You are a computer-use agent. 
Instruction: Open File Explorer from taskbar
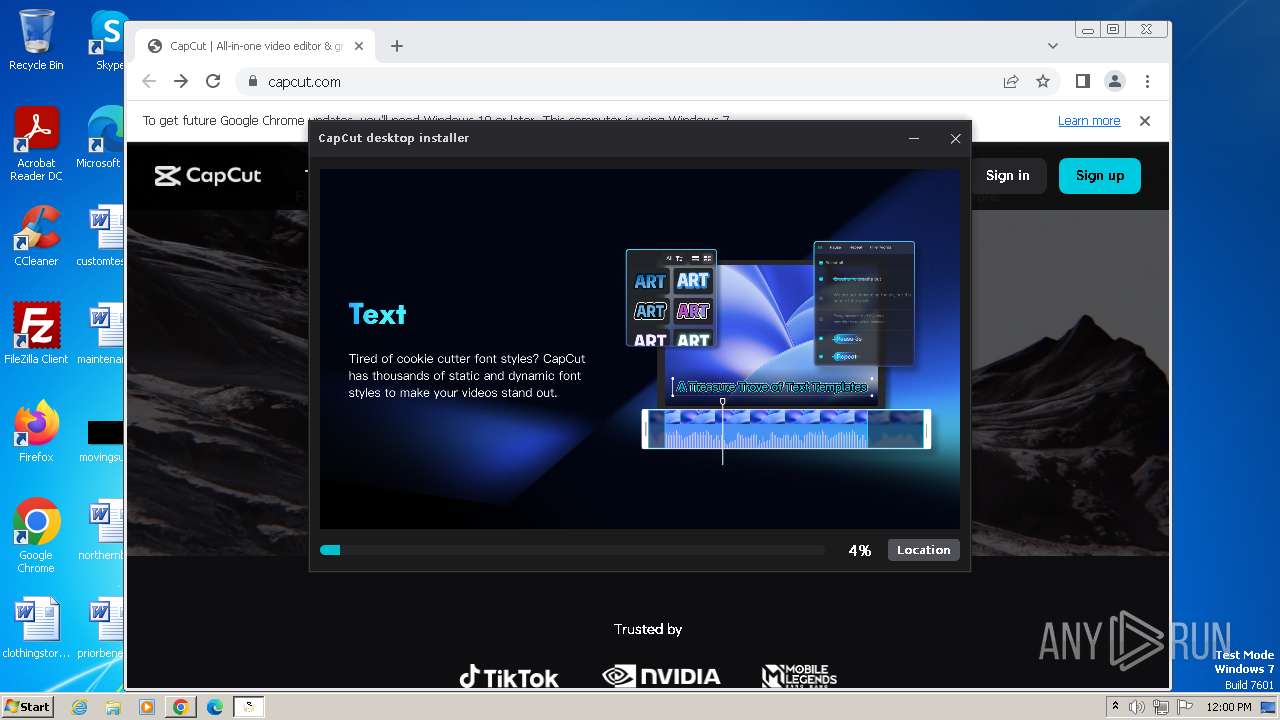point(113,707)
